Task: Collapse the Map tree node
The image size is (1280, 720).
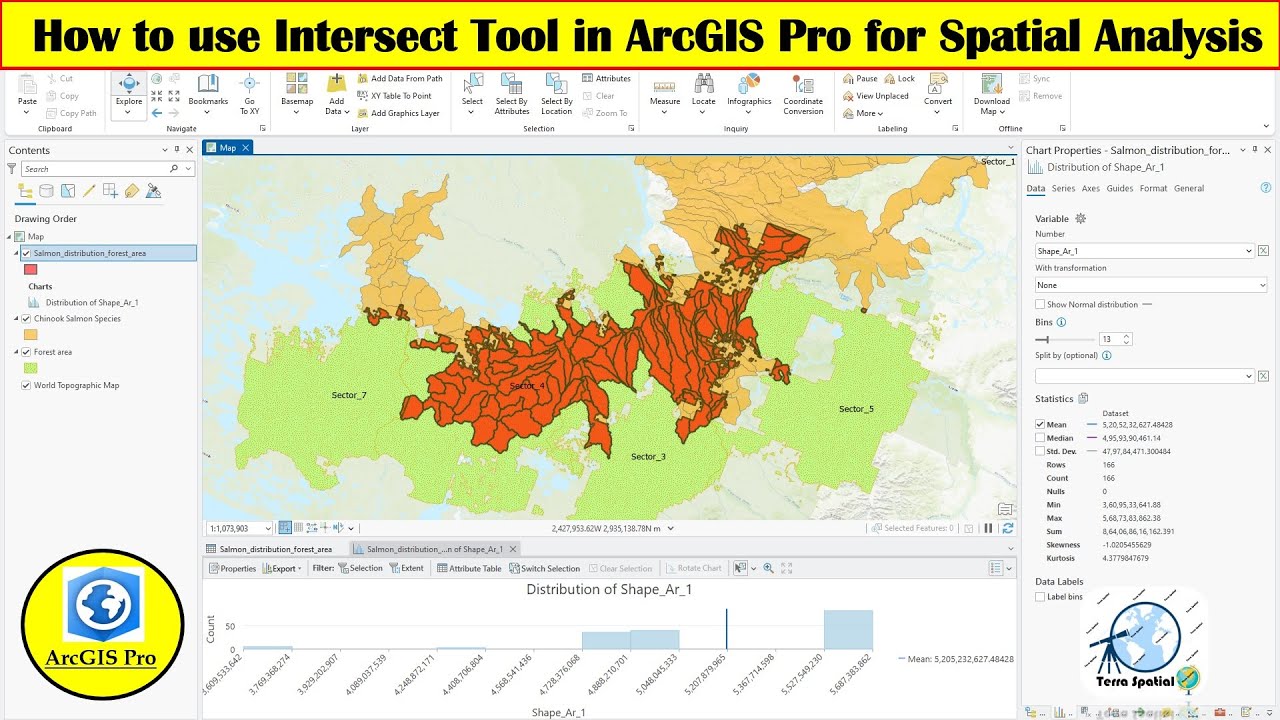Action: [10, 236]
